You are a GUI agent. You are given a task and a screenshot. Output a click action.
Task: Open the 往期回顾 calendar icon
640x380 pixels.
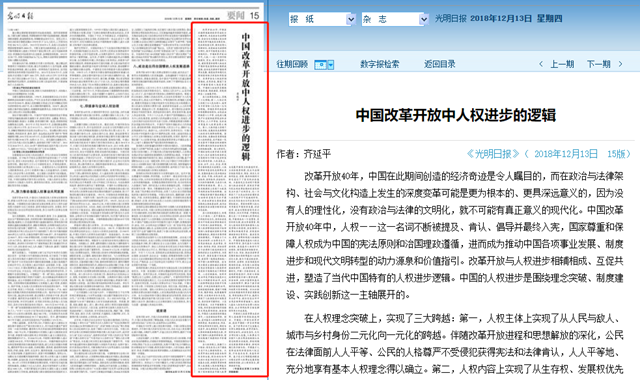coord(321,64)
